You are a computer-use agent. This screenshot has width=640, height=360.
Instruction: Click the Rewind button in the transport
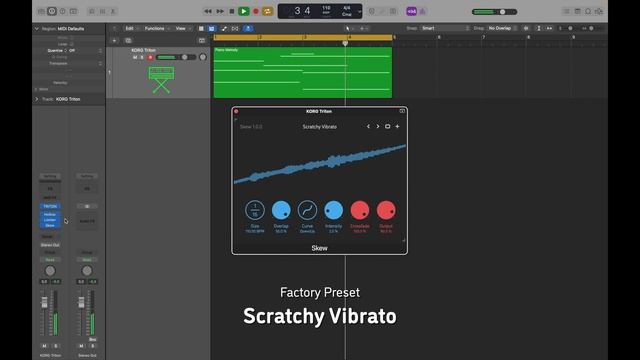click(208, 11)
